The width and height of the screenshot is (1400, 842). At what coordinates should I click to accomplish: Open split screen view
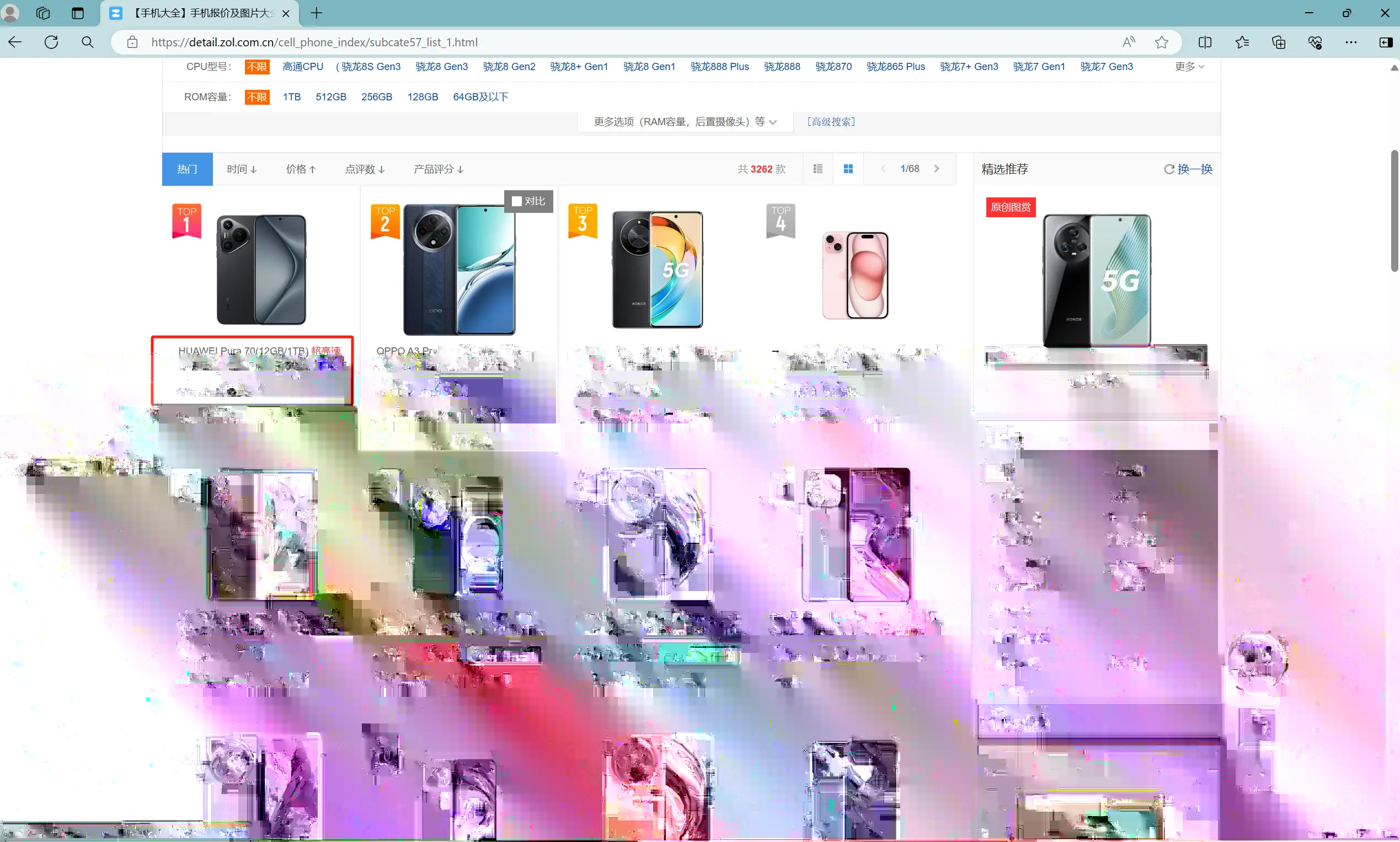pos(1205,42)
